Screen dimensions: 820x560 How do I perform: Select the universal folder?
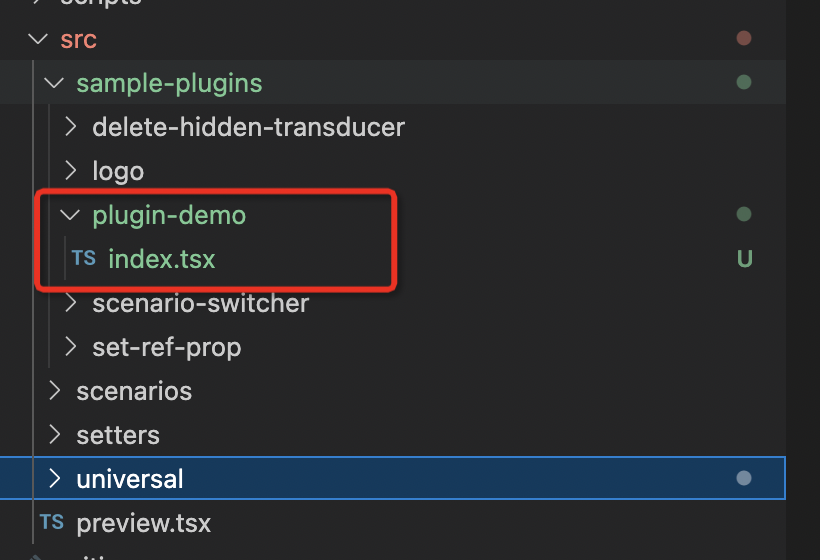(x=130, y=479)
